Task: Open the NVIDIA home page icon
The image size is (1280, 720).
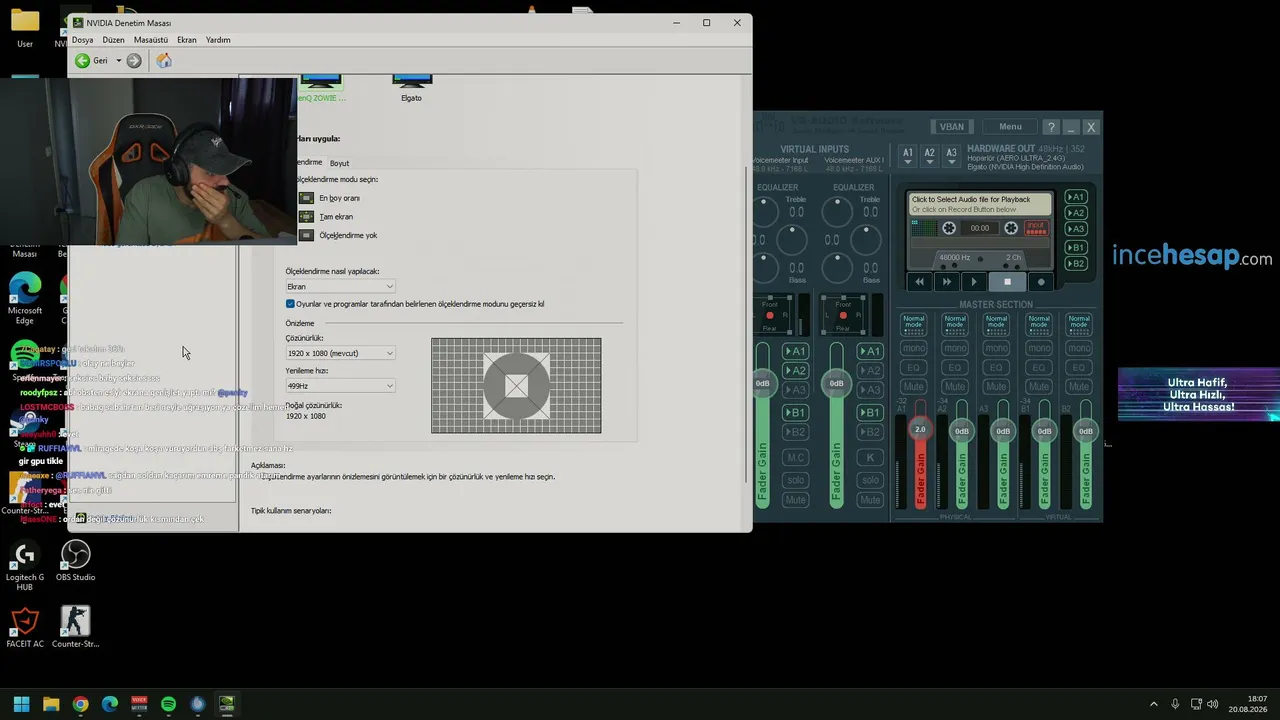Action: click(164, 61)
